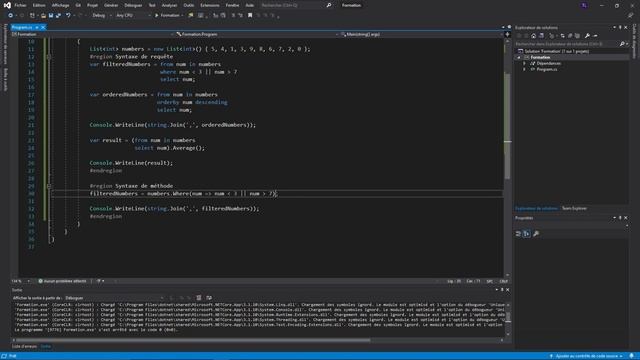
Task: Toggle preview selected items icon in Solution Explorer
Action: pyautogui.click(x=596, y=36)
